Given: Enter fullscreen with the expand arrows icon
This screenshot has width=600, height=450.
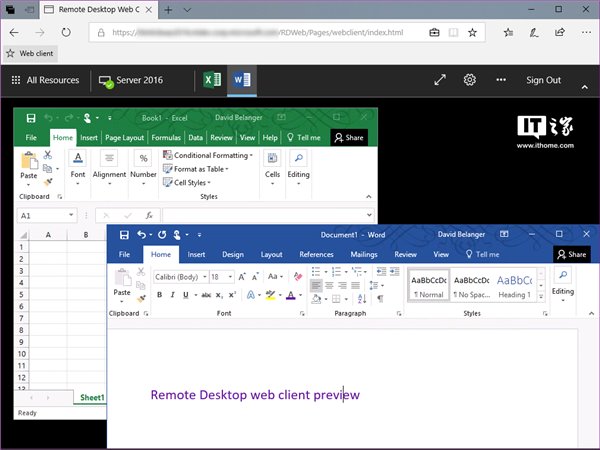Looking at the screenshot, I should click(x=439, y=80).
